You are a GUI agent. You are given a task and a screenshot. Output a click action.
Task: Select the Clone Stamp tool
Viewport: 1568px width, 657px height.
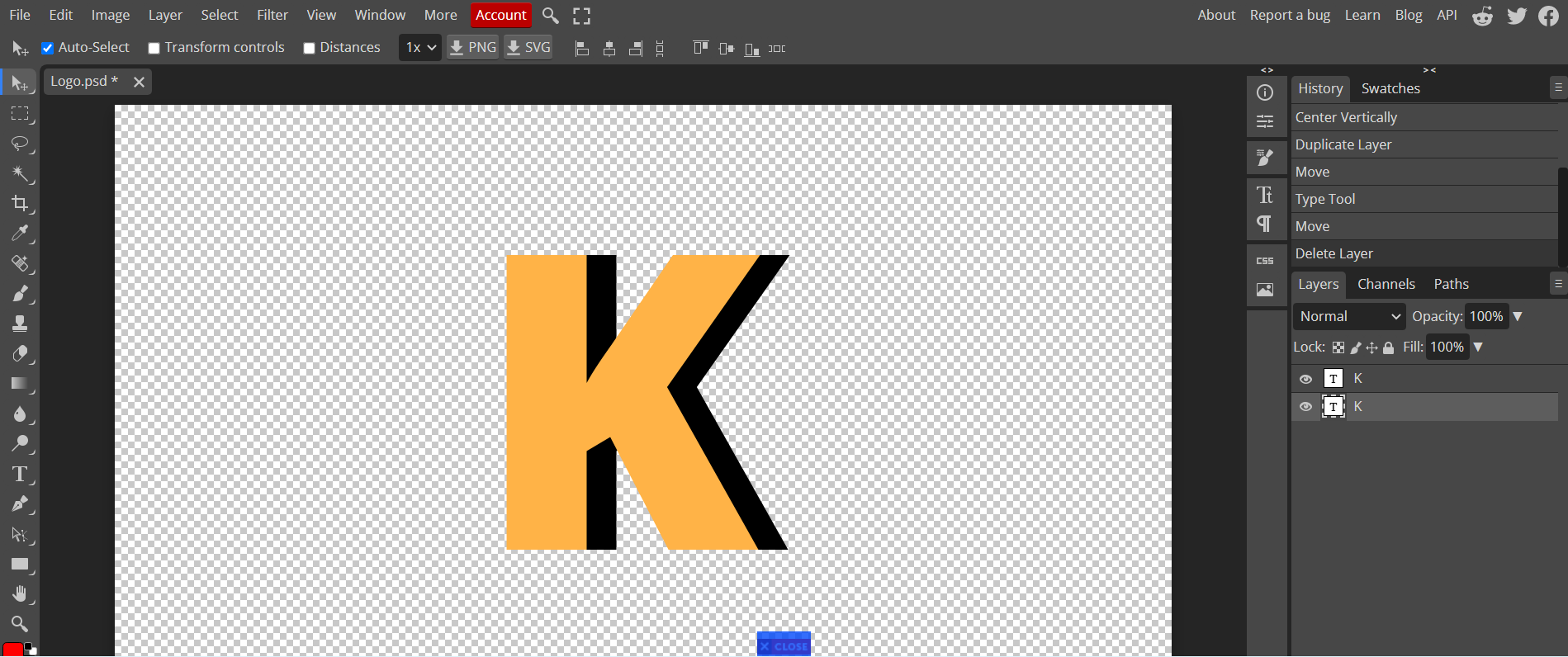pyautogui.click(x=20, y=324)
